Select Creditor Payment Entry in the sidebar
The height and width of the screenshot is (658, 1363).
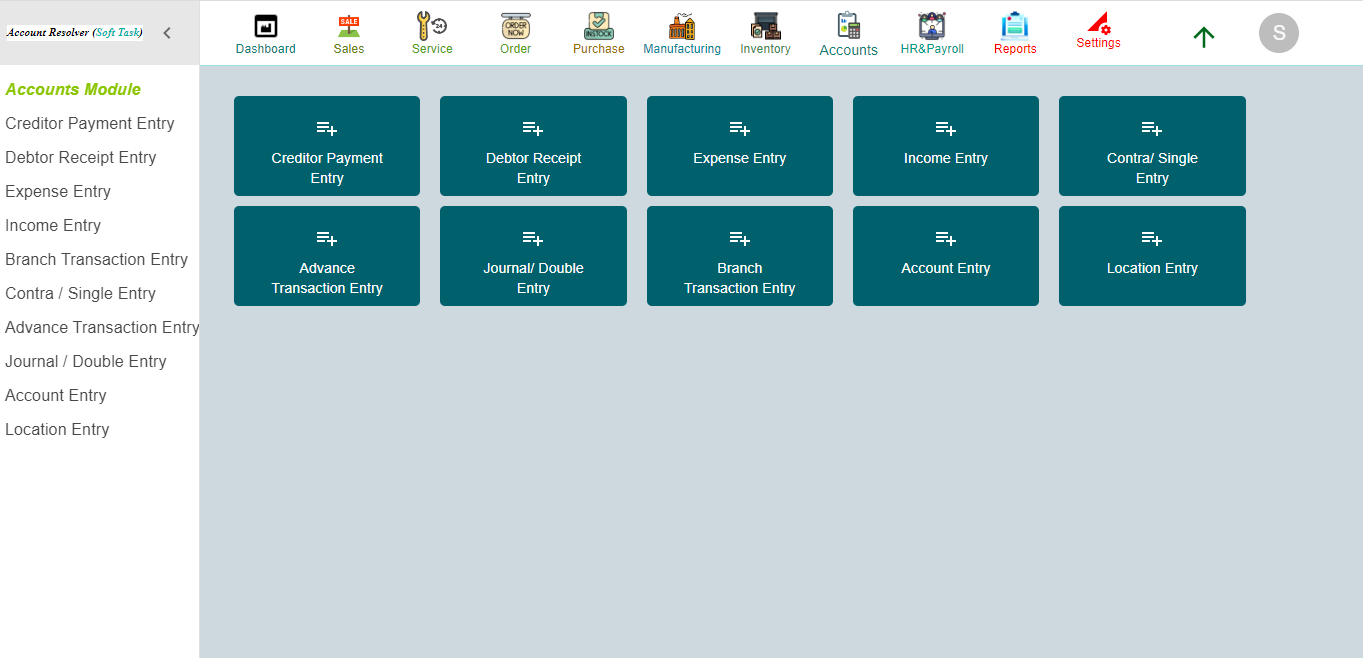tap(90, 123)
